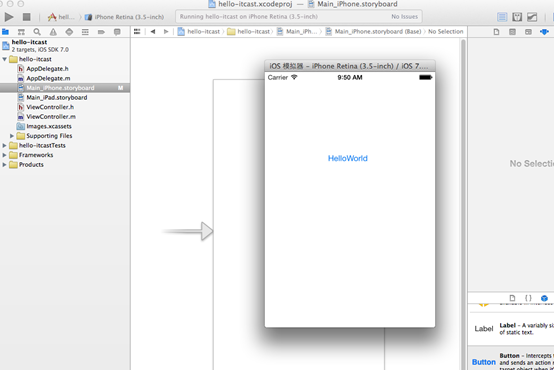Viewport: 554px width, 370px height.
Task: Click the hello-itcast folder breadcrumb
Action: pyautogui.click(x=248, y=31)
